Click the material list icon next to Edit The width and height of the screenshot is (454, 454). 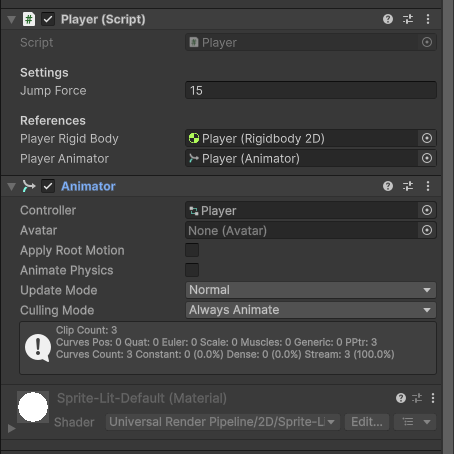point(408,422)
